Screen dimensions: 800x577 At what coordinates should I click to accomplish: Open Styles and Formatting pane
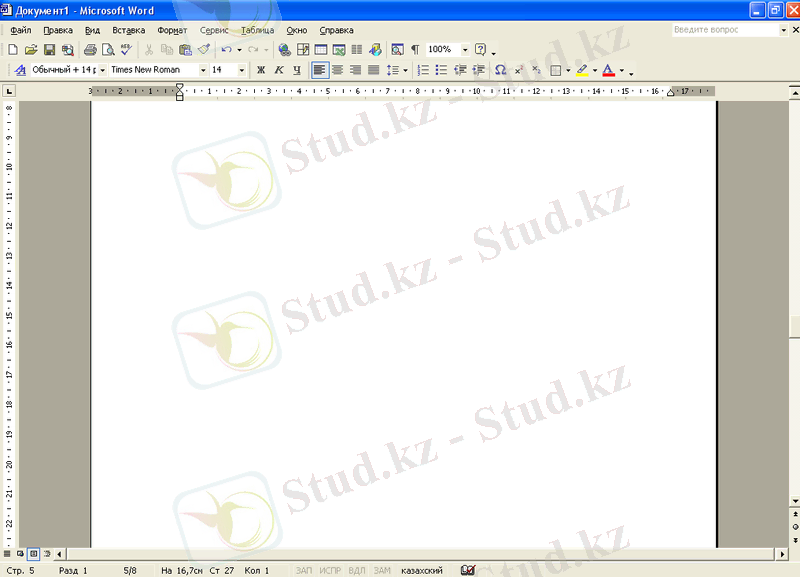point(20,70)
